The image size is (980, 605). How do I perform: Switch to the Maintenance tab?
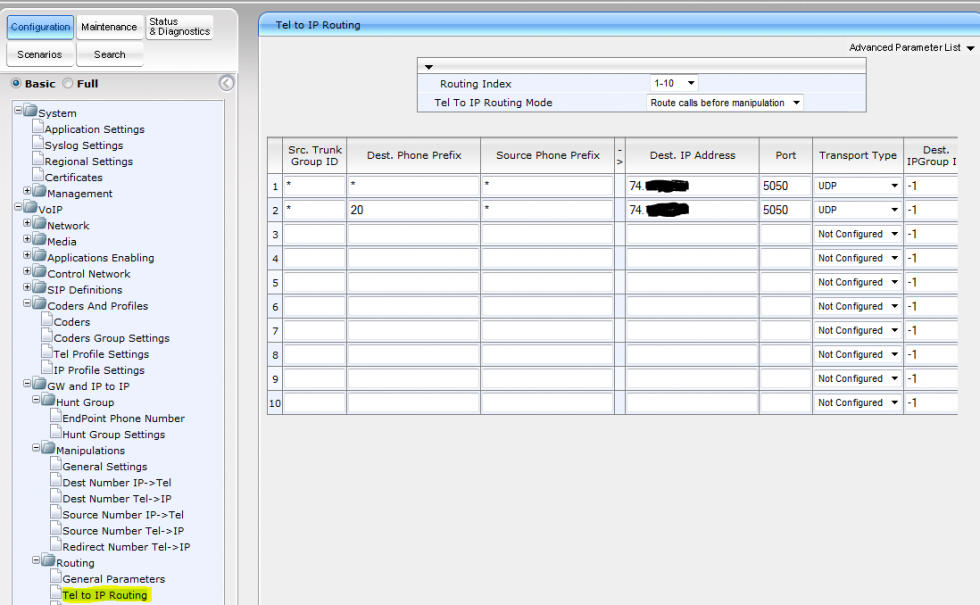tap(109, 27)
